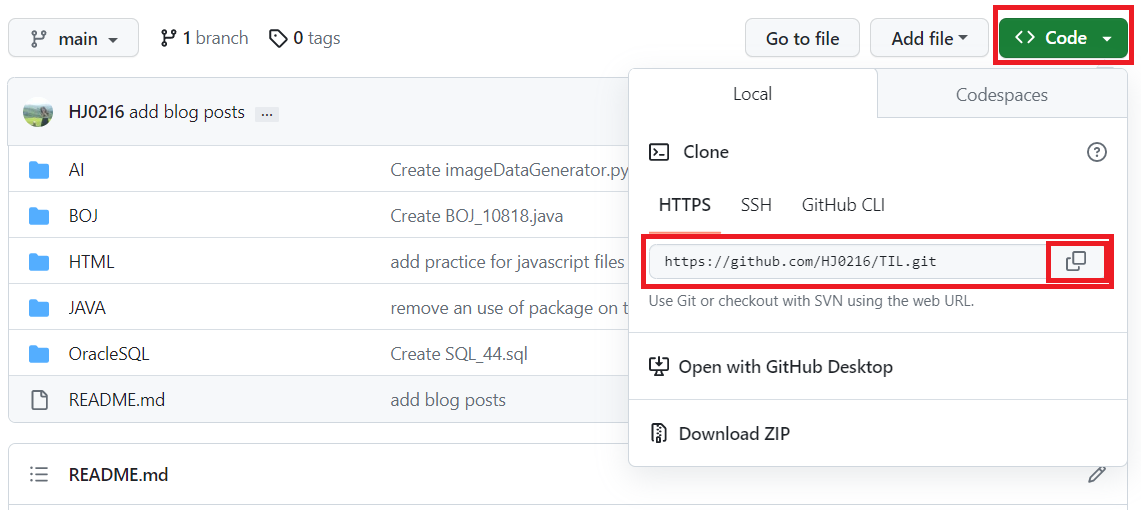This screenshot has height=510, width=1141.
Task: Copy the clone URL to clipboard
Action: click(1076, 261)
